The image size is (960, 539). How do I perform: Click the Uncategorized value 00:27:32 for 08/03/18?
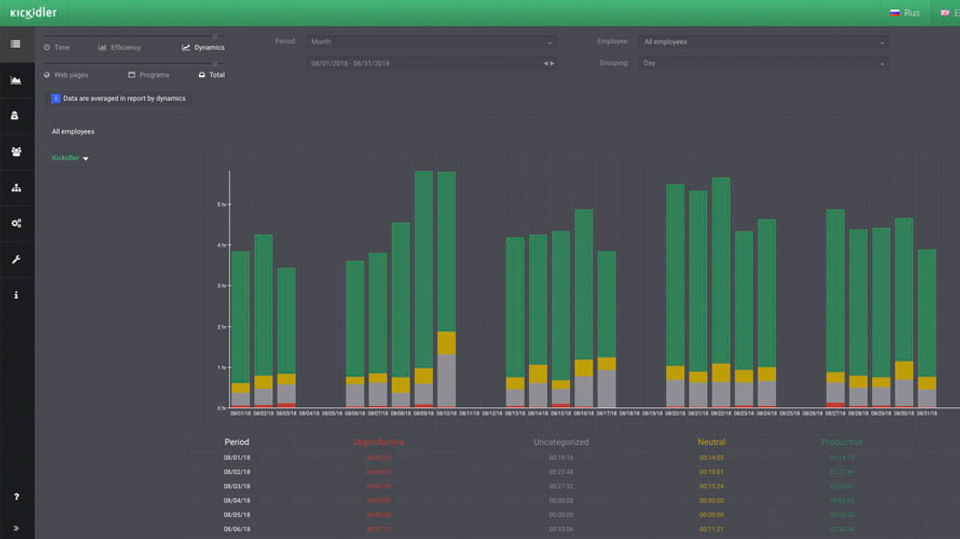[x=561, y=486]
